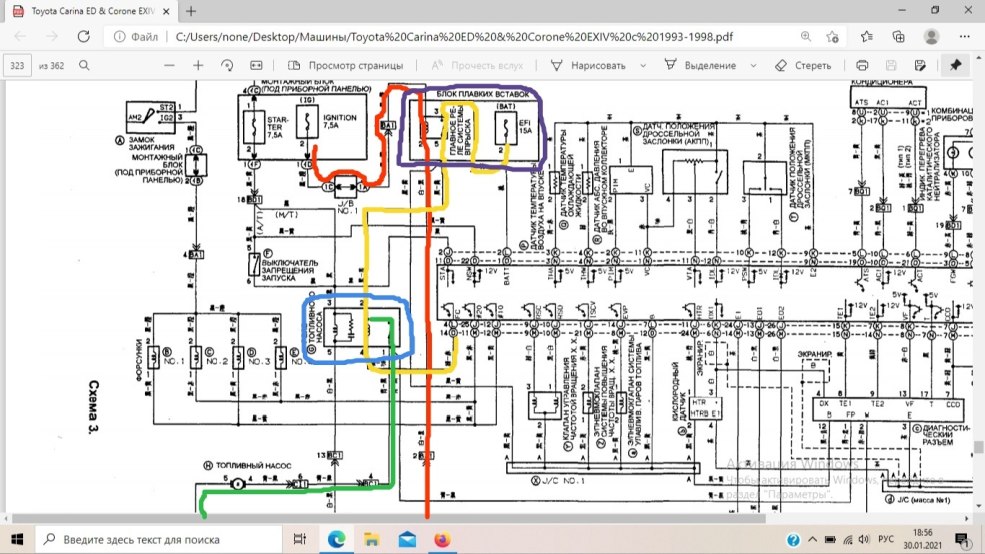Open a new browser tab
Screen dimensions: 985x554
point(190,11)
